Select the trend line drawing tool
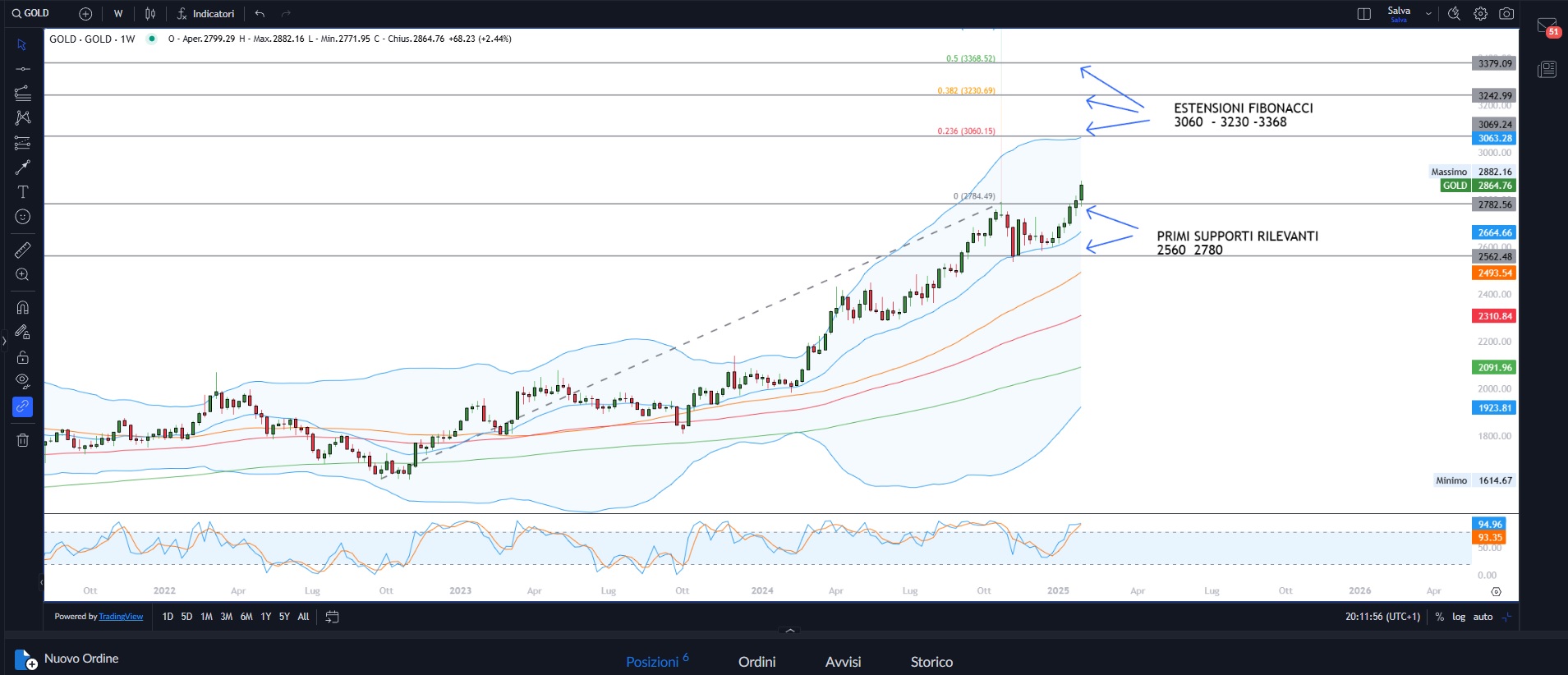Viewport: 1568px width, 675px height. click(x=23, y=69)
